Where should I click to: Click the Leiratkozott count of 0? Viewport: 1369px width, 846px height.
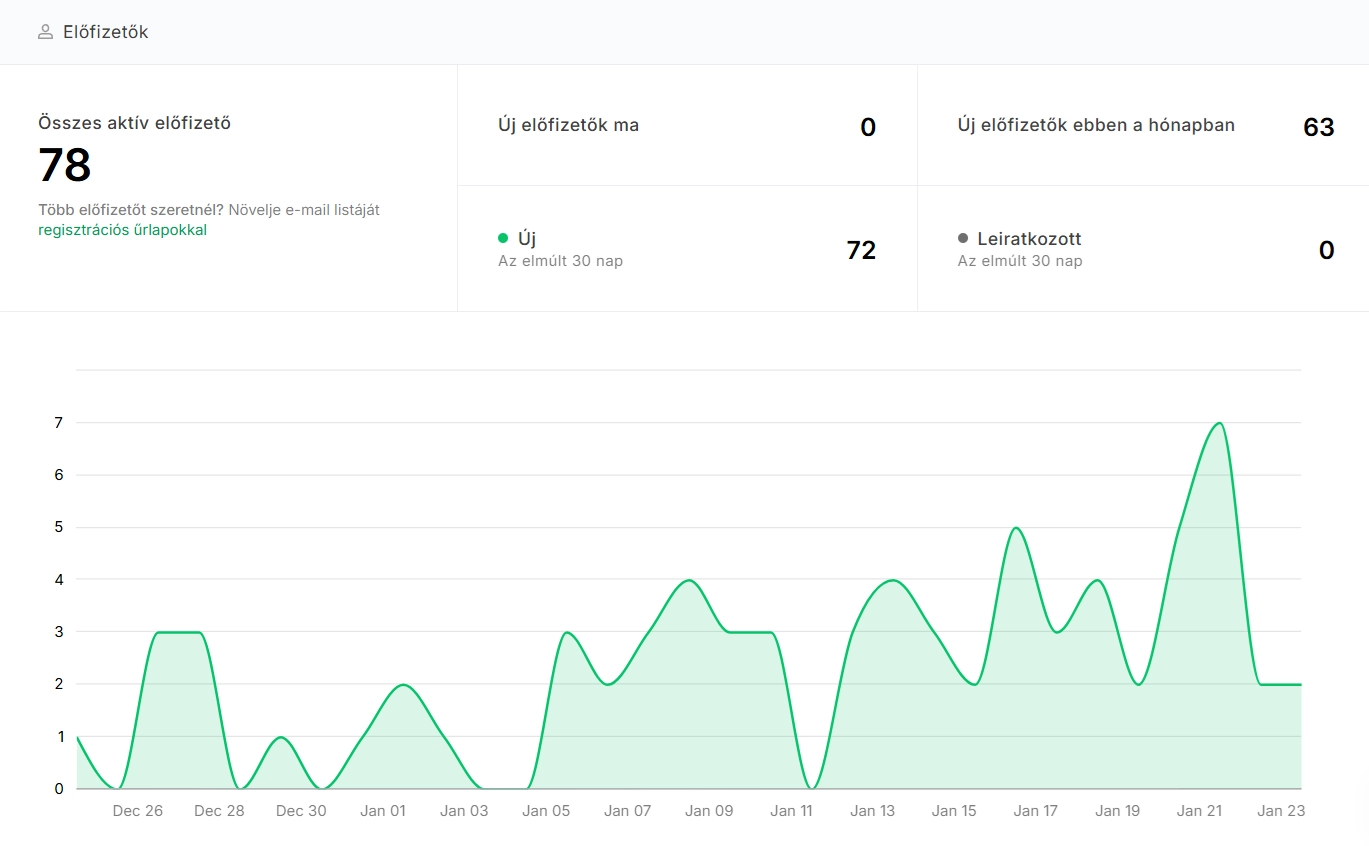tap(1326, 250)
